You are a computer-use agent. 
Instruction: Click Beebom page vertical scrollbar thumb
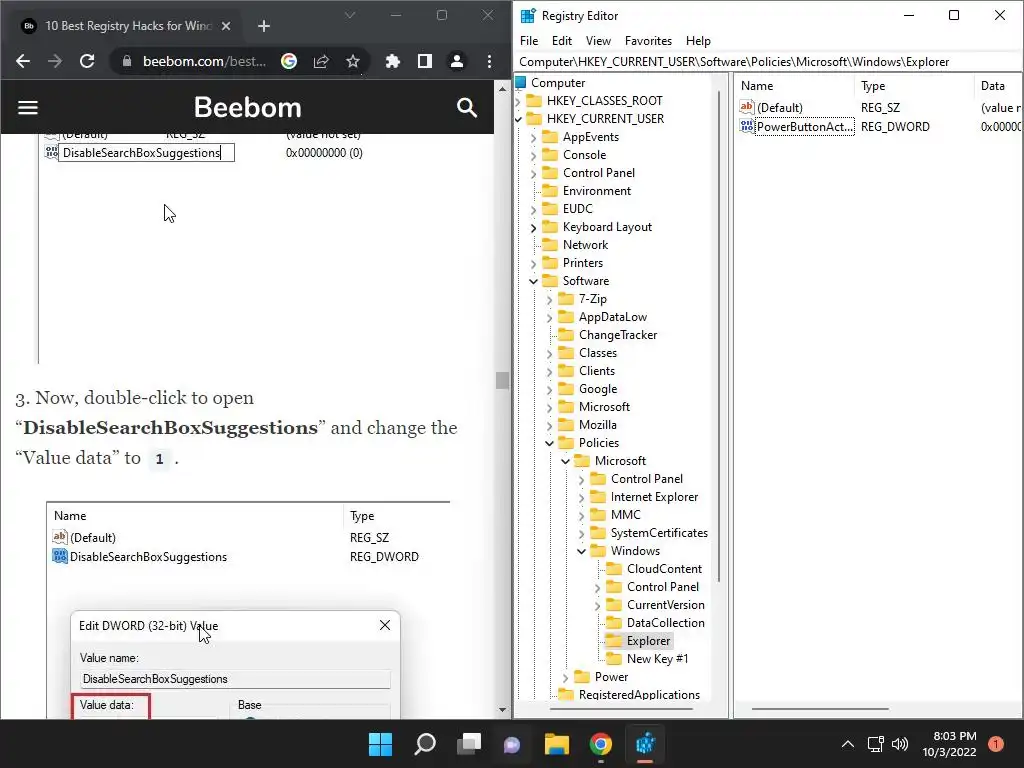502,380
